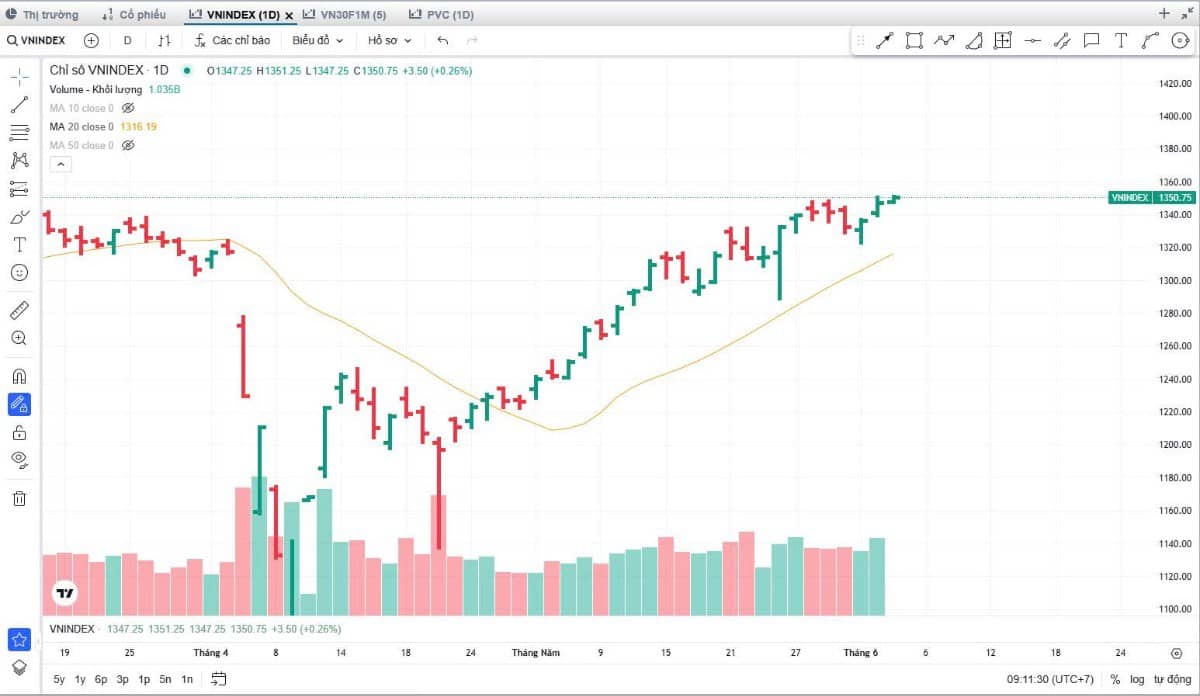Expand the Biểu đồ dropdown
The width and height of the screenshot is (1200, 696).
pyautogui.click(x=318, y=41)
